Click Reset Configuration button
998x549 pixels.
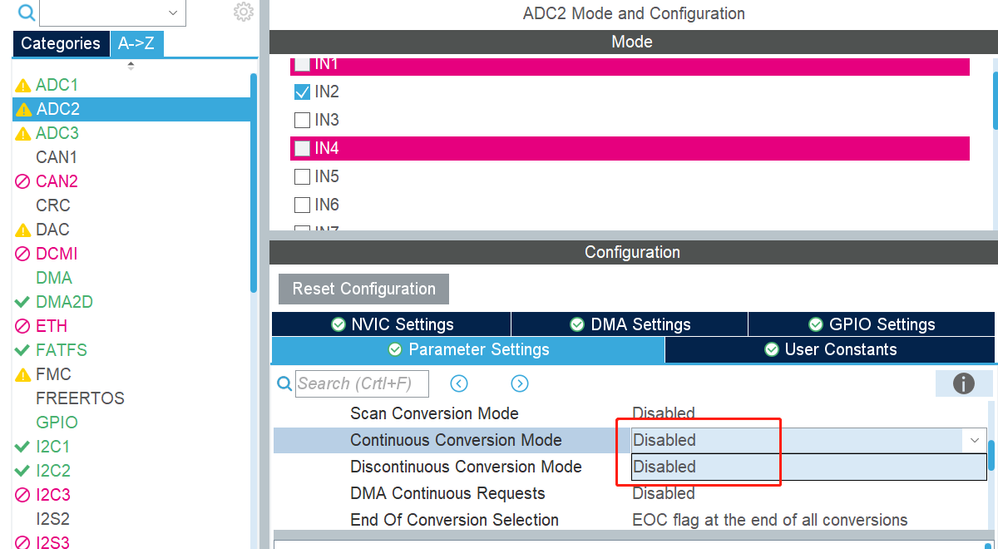tap(363, 289)
